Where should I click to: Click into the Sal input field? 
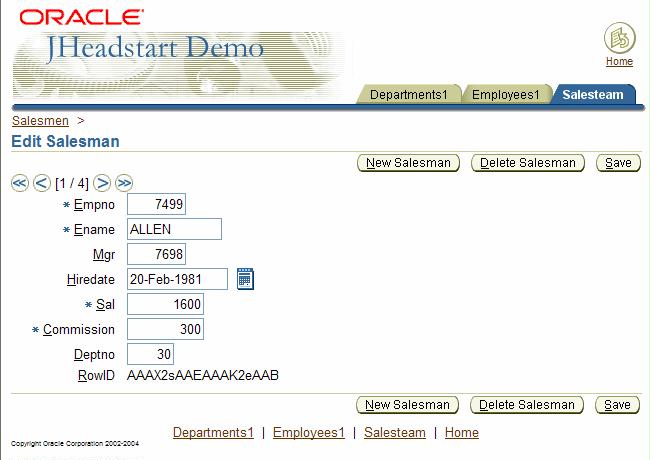tap(166, 304)
